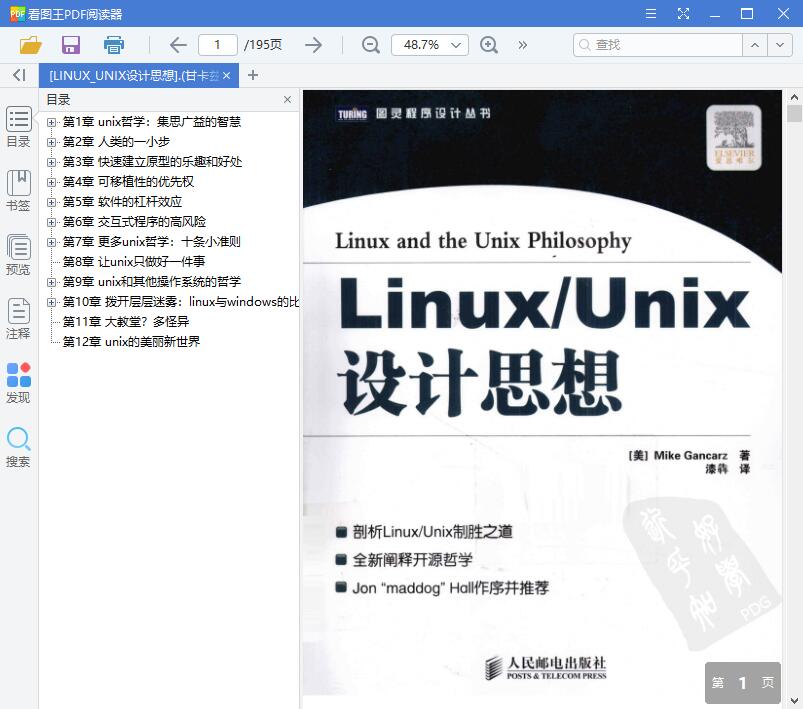Expand 第4章 可移植性的优先权 tree node
The image size is (803, 709).
click(x=51, y=182)
